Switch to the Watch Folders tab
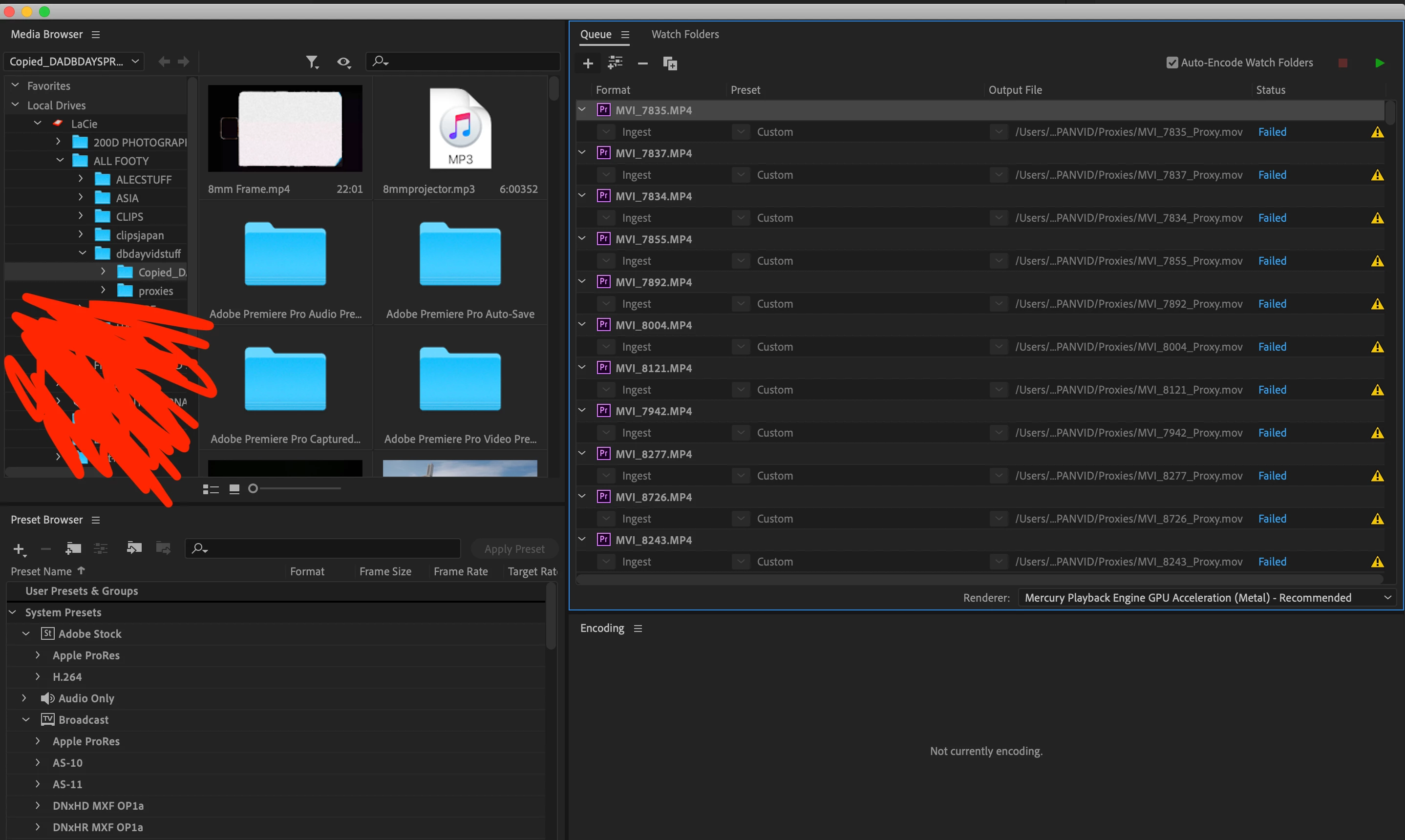This screenshot has height=840, width=1405. click(685, 35)
